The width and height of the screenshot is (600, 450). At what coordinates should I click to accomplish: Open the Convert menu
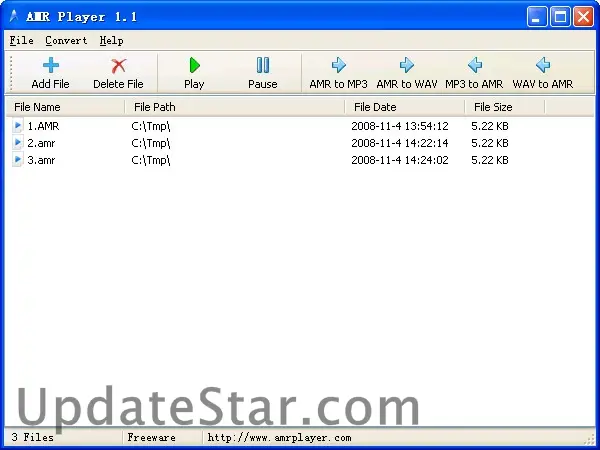pos(66,40)
